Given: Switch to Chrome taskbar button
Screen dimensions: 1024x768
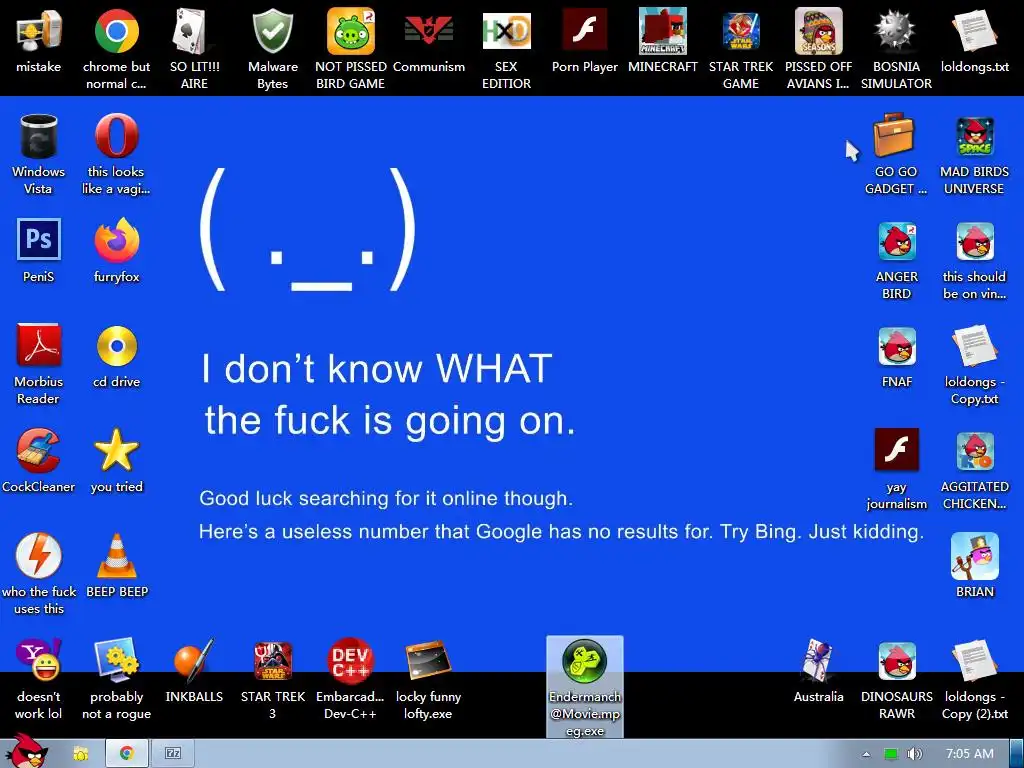Looking at the screenshot, I should 127,754.
